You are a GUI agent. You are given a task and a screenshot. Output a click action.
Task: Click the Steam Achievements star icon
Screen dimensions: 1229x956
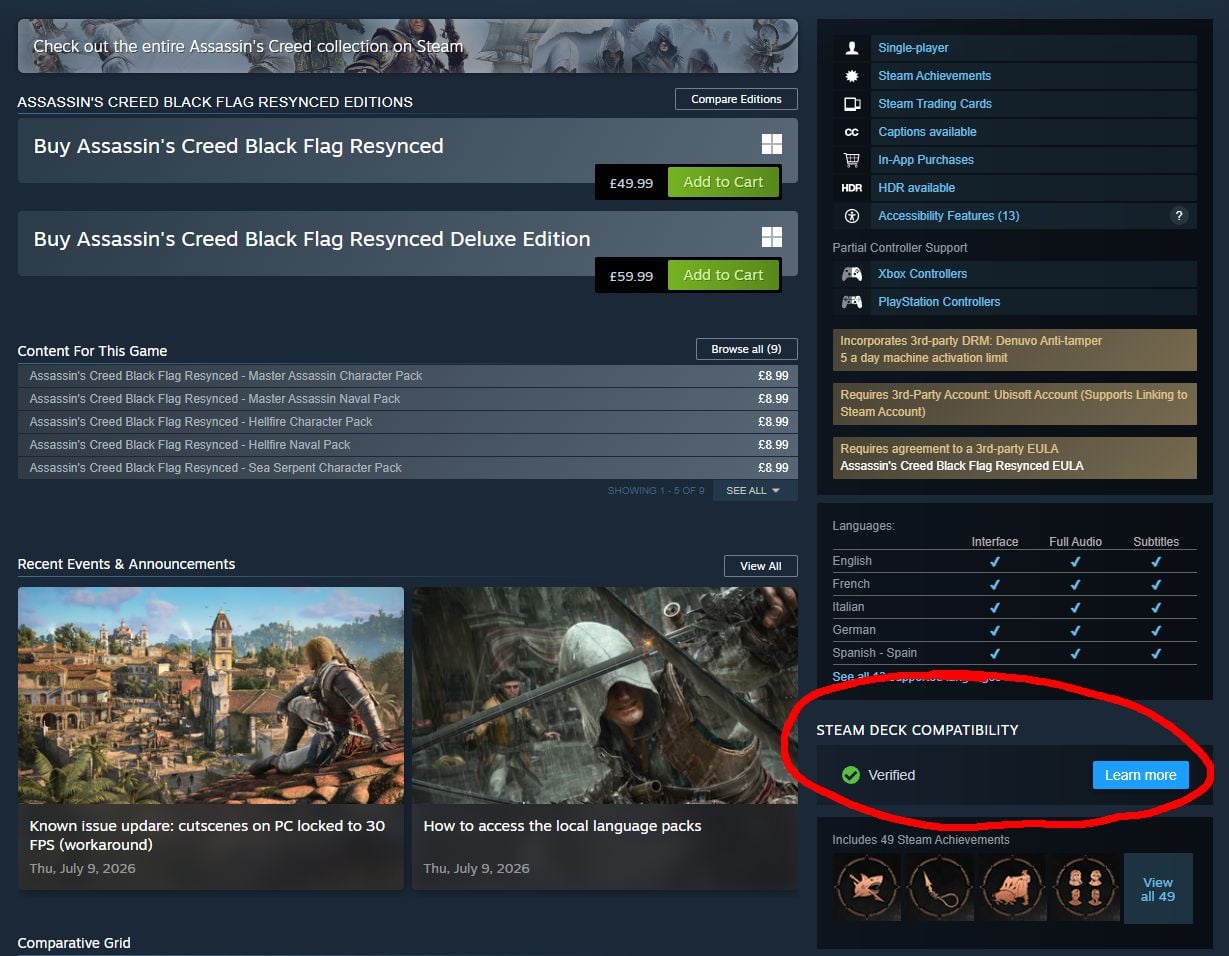tap(852, 76)
